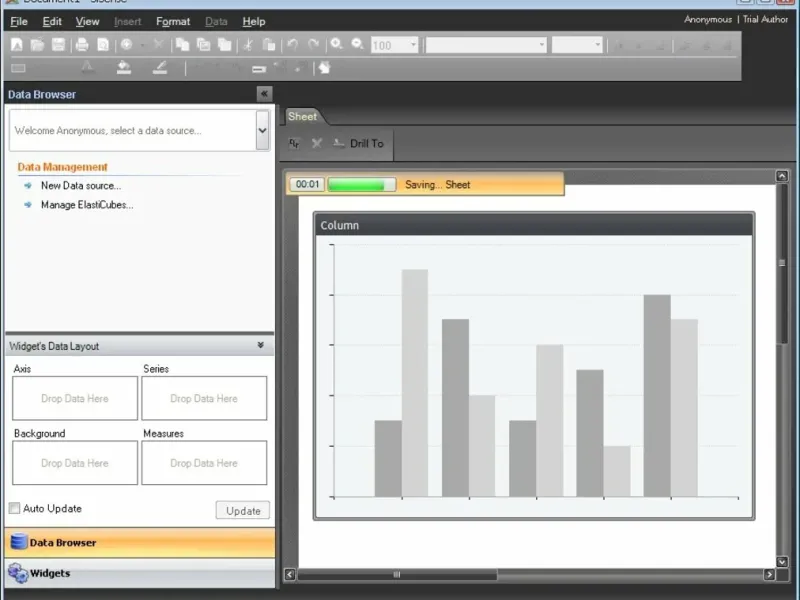Toggle the Auto Update checkbox
The image size is (800, 600).
[14, 508]
